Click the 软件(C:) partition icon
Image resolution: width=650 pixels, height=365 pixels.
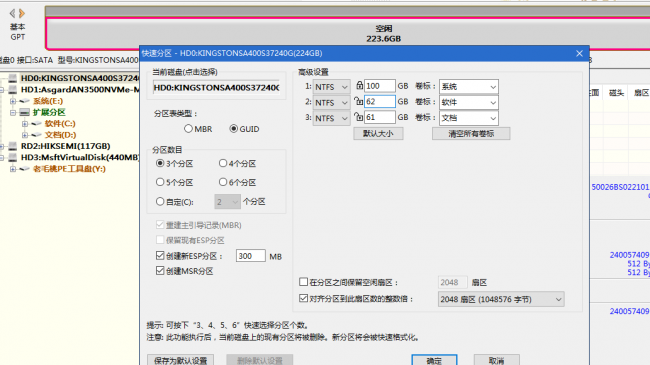36,123
